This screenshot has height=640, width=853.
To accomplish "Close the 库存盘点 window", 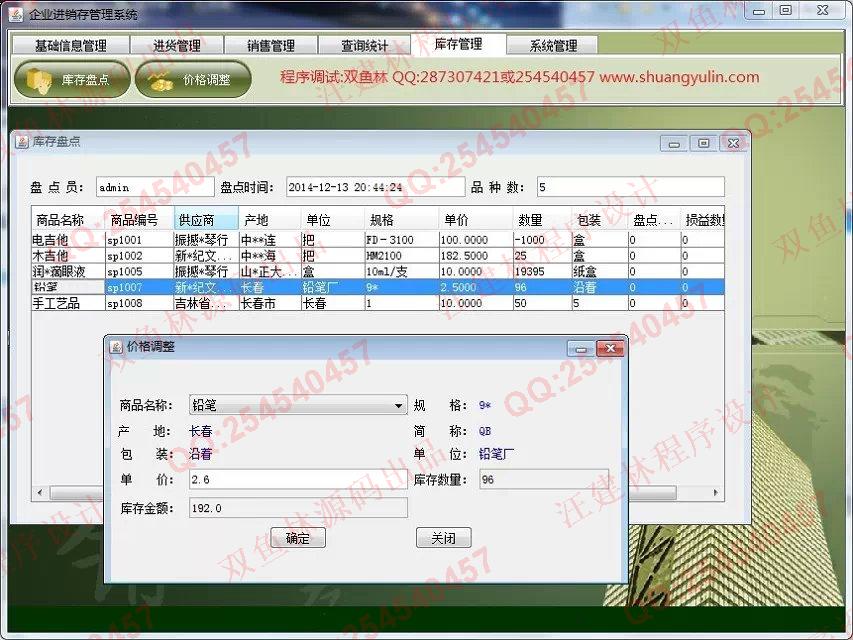I will (733, 143).
